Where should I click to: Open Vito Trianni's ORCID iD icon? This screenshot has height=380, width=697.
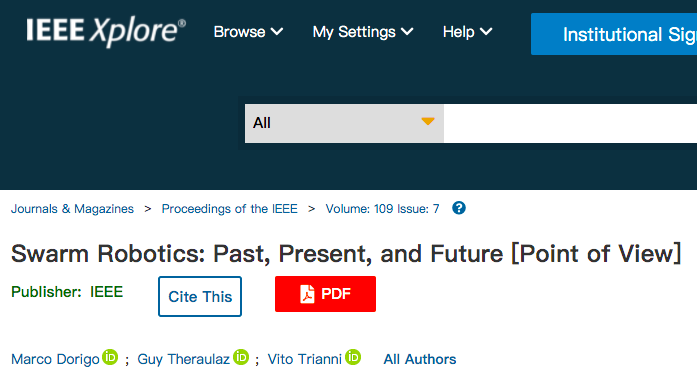(353, 357)
